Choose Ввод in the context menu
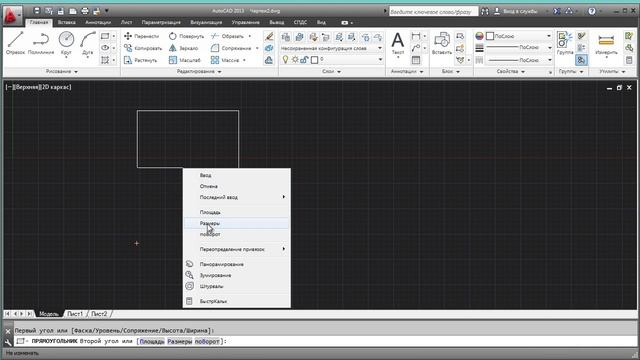Screen dimensions: 640x360 click(237, 175)
